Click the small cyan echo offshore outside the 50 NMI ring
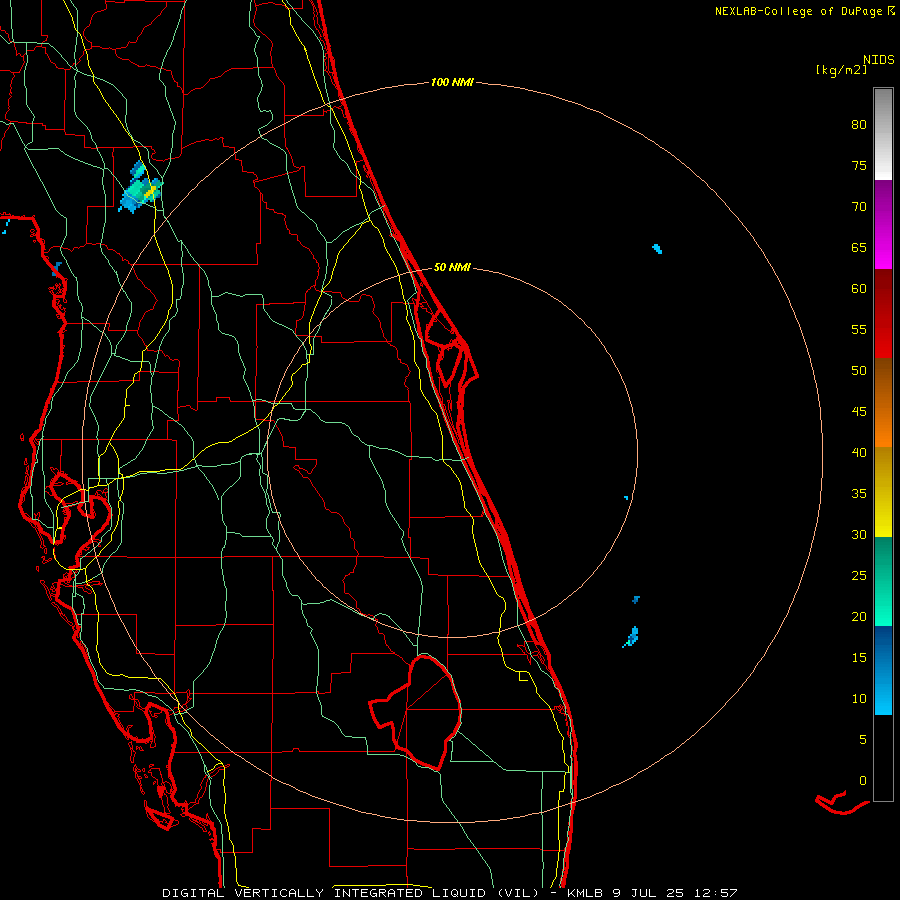The image size is (900, 900). pos(657,249)
